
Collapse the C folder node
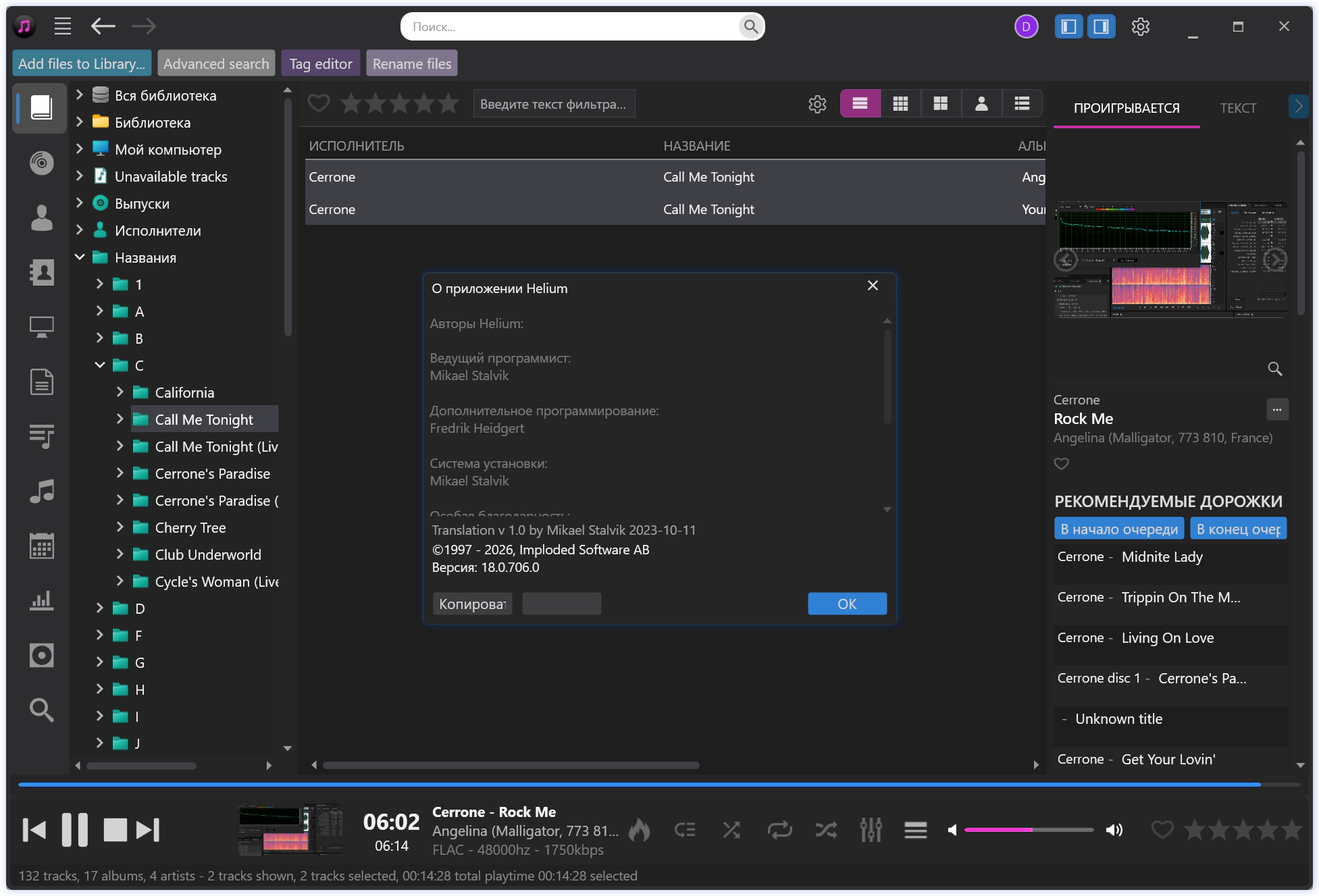[x=100, y=365]
